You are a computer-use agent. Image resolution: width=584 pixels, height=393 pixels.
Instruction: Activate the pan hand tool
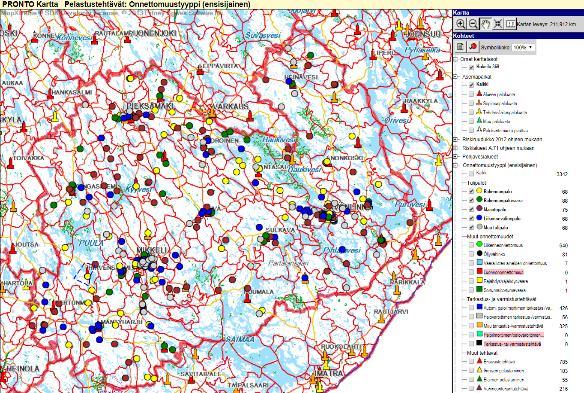[485, 24]
